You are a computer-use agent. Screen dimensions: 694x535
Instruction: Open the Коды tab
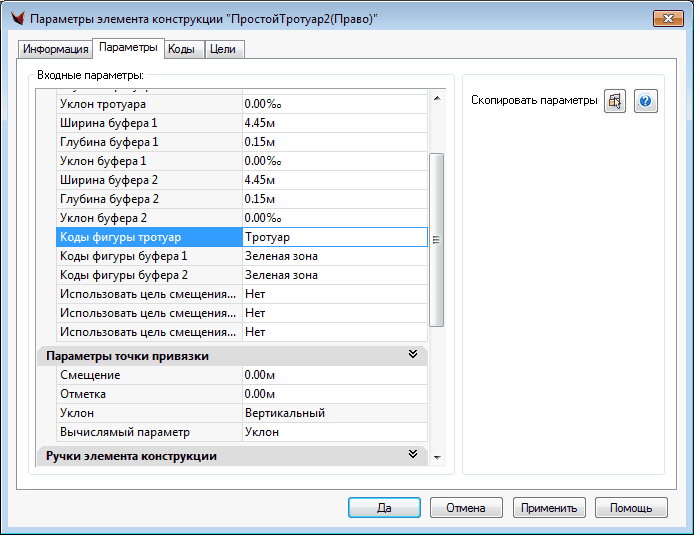[181, 49]
